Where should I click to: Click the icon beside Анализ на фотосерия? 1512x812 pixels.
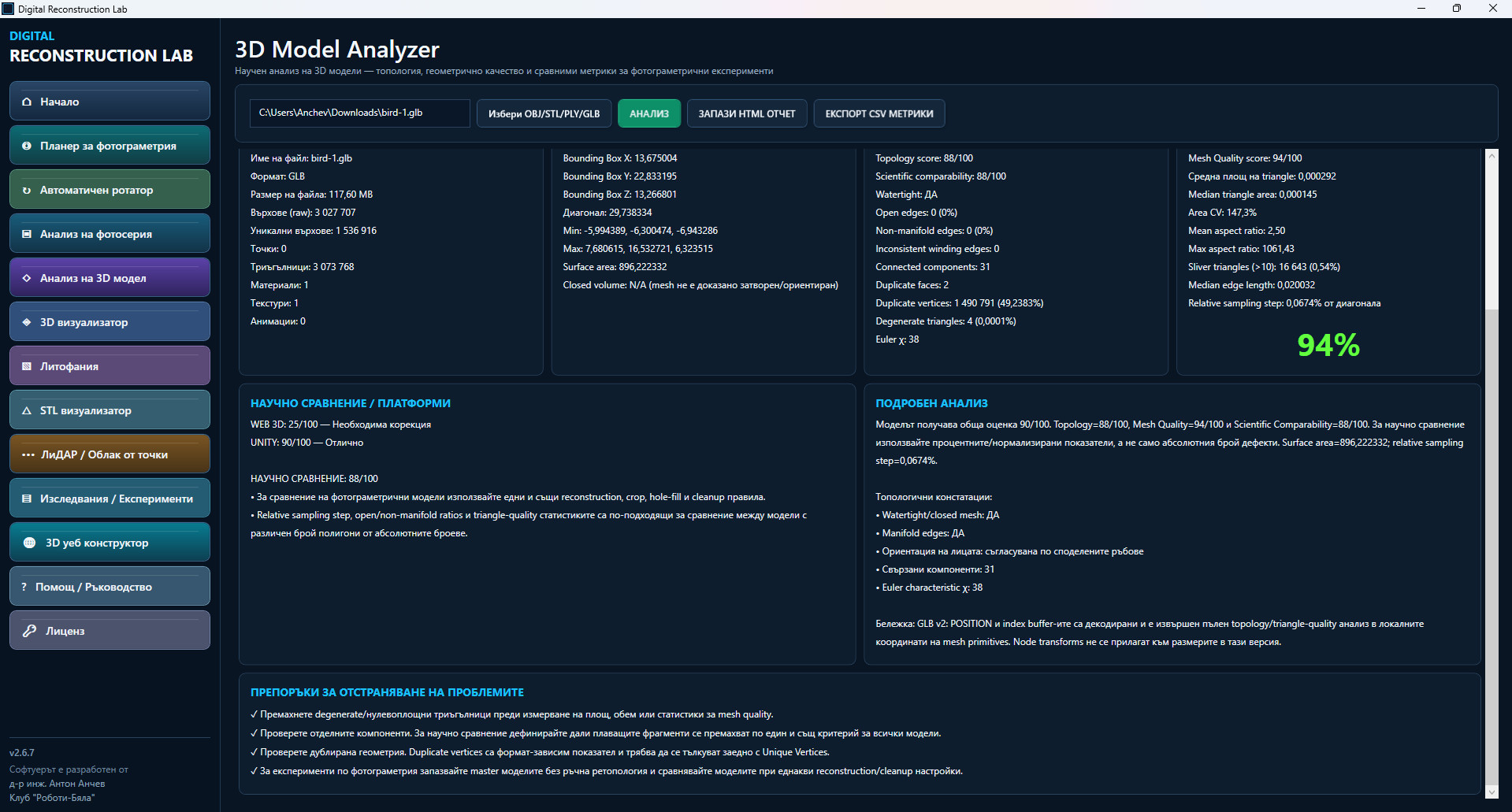pos(27,234)
